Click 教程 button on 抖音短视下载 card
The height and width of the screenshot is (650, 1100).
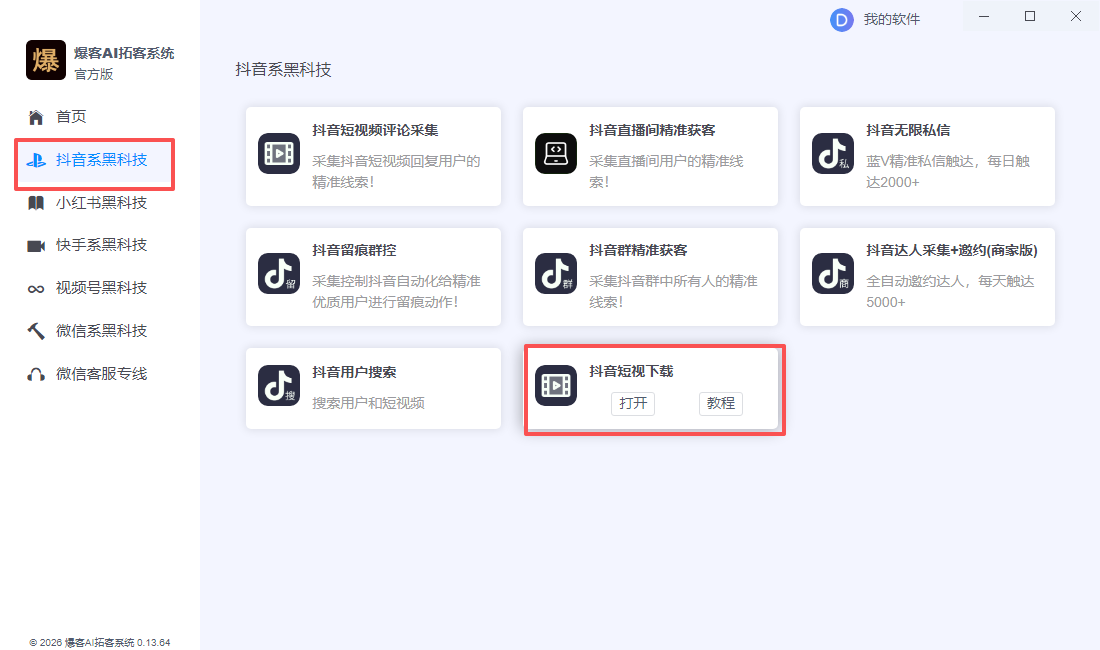pos(720,404)
